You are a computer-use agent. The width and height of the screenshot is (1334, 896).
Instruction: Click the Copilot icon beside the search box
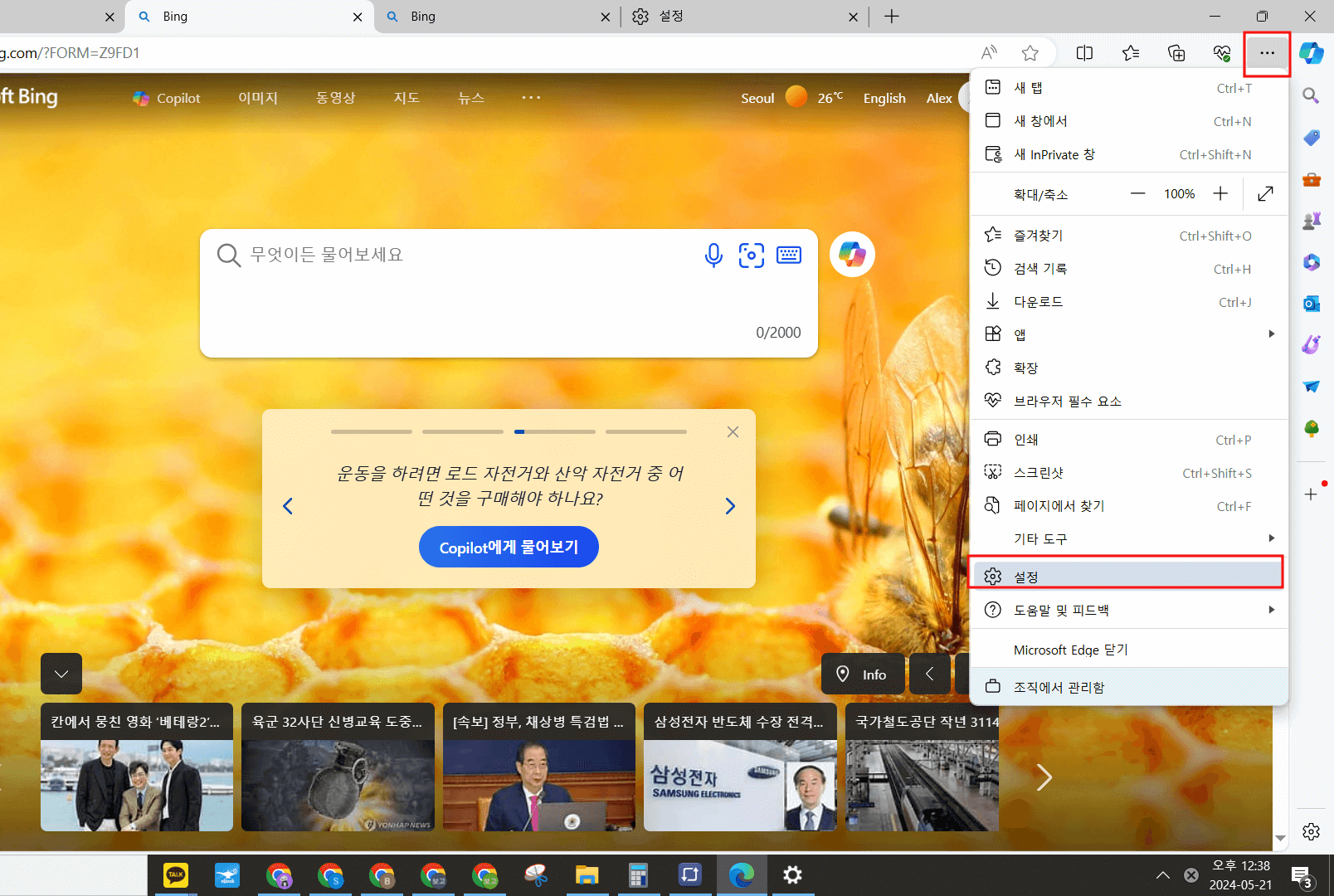pyautogui.click(x=852, y=254)
